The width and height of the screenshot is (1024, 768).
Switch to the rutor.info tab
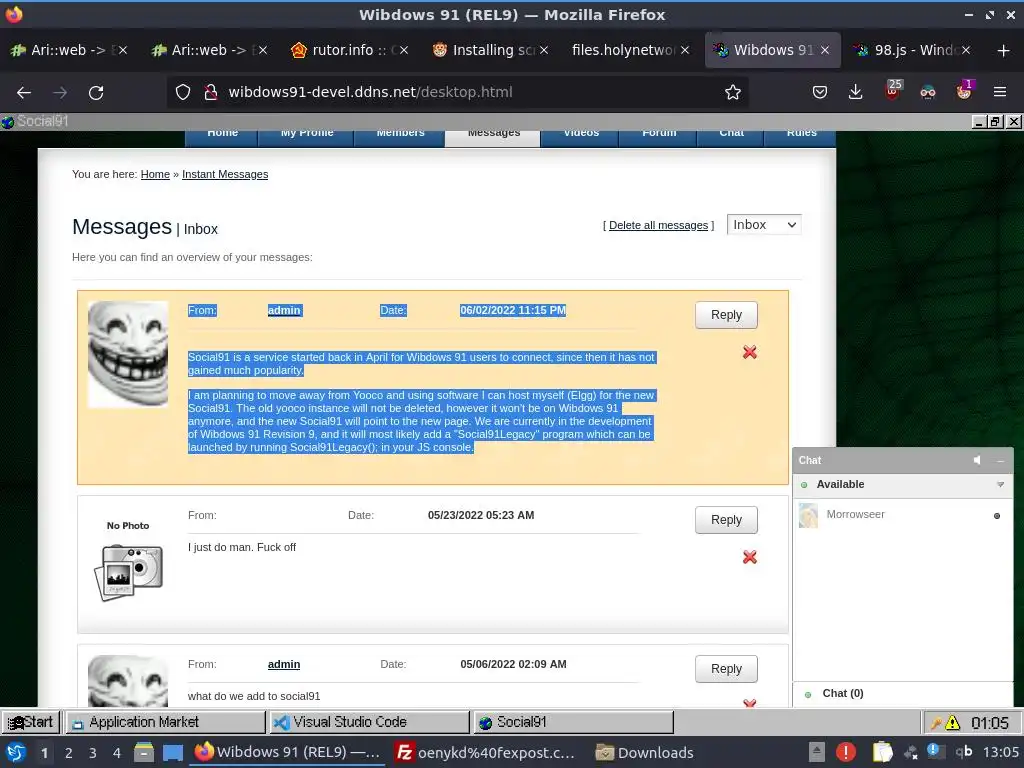click(350, 50)
